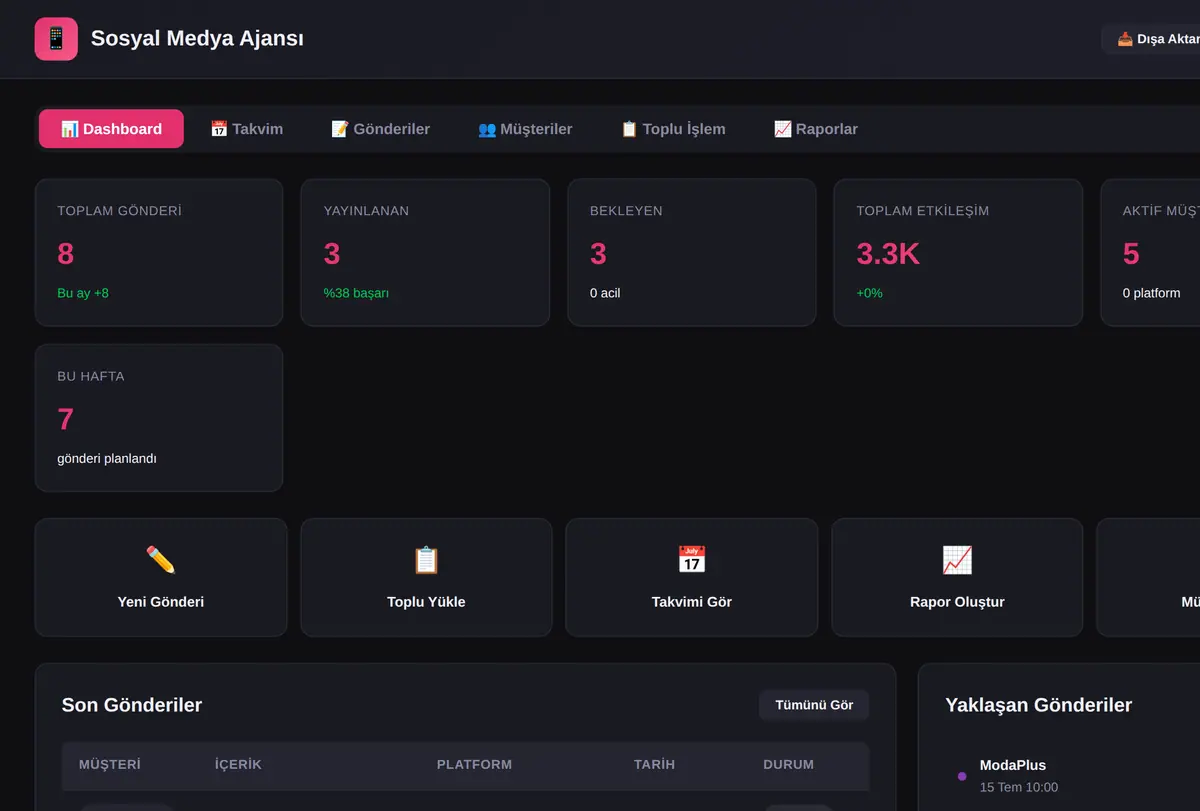Image resolution: width=1200 pixels, height=811 pixels.
Task: Click the DURUM column header
Action: click(x=788, y=765)
